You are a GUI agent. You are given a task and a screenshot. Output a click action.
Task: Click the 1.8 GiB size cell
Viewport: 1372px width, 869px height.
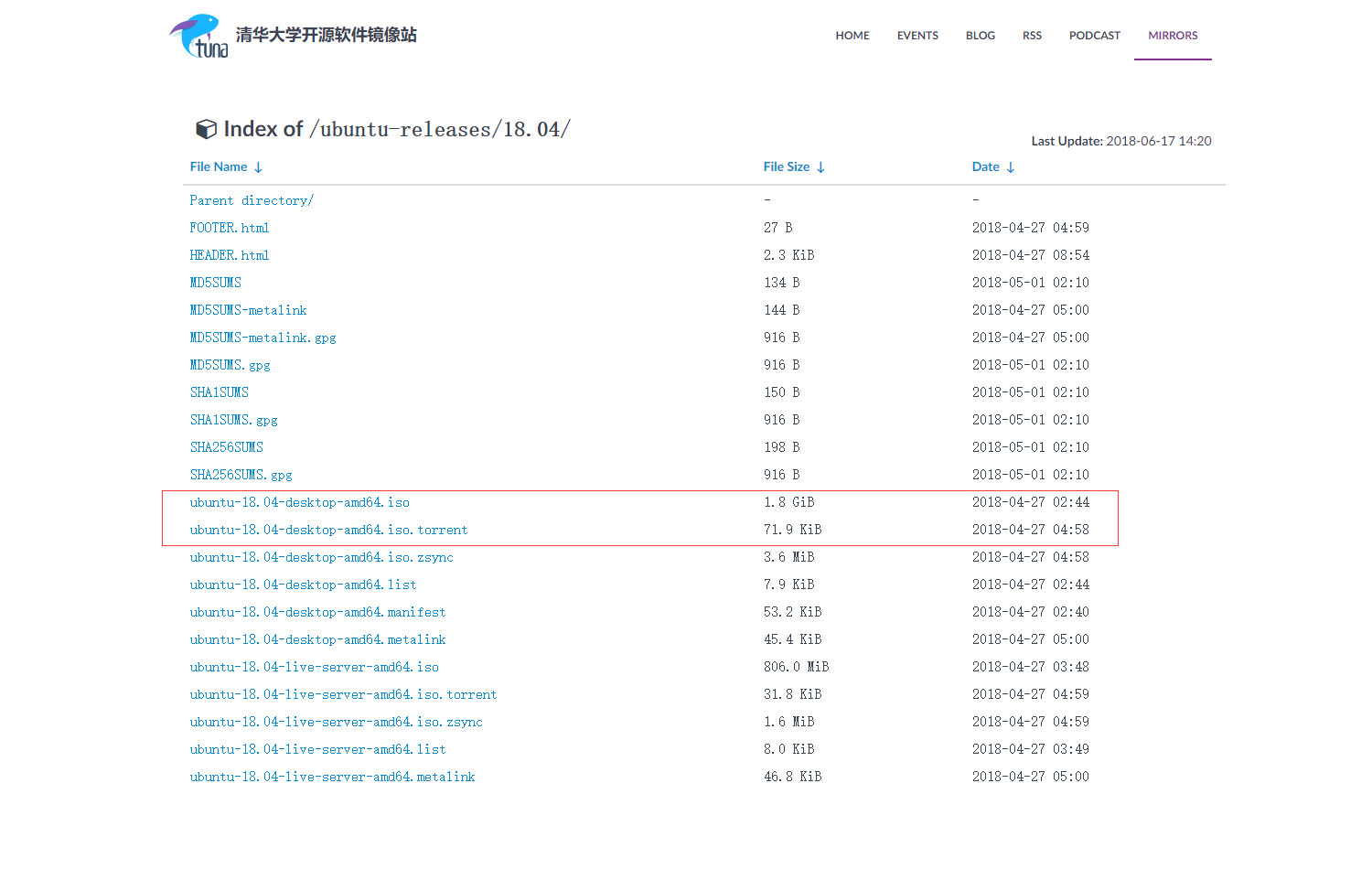788,502
